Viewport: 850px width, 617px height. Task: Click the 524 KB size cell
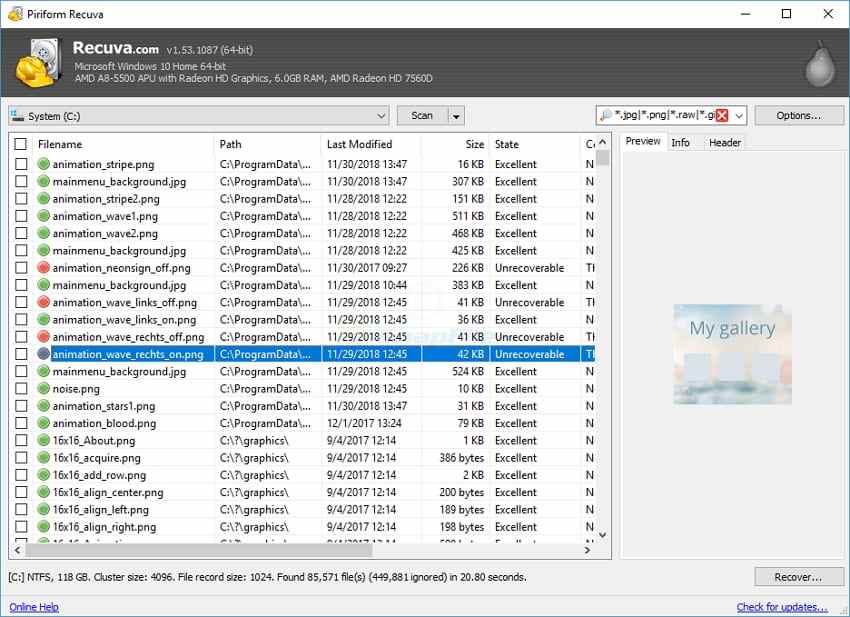[x=467, y=371]
